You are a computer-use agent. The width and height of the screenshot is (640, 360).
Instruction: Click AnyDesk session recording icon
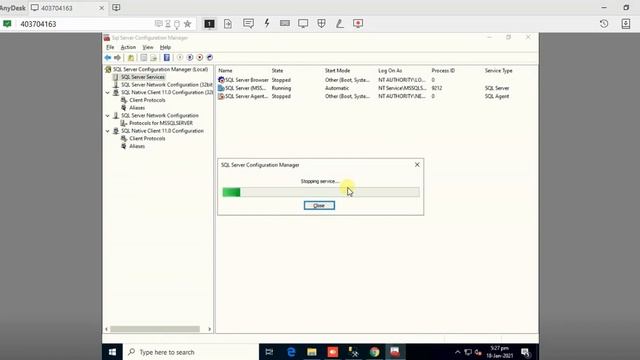pos(358,23)
